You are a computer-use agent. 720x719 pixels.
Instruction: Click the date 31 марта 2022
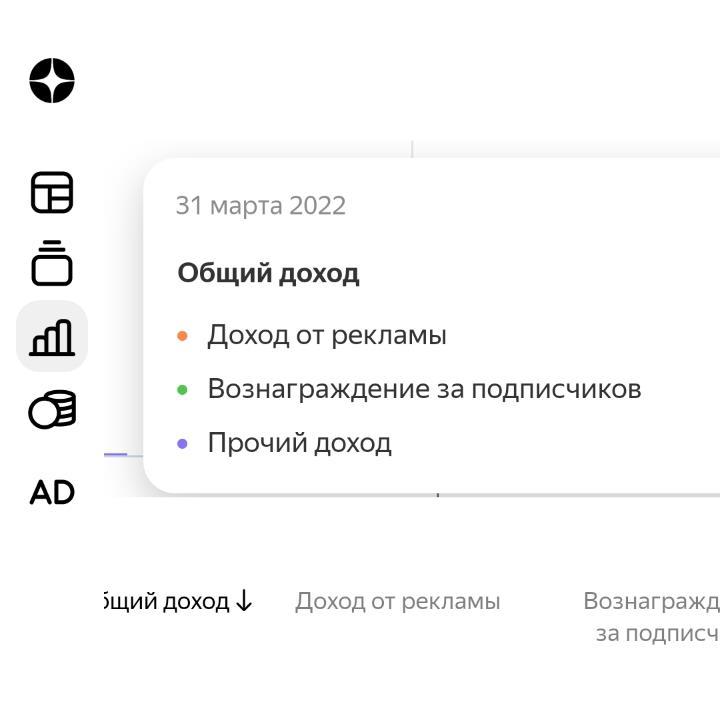[x=261, y=206]
